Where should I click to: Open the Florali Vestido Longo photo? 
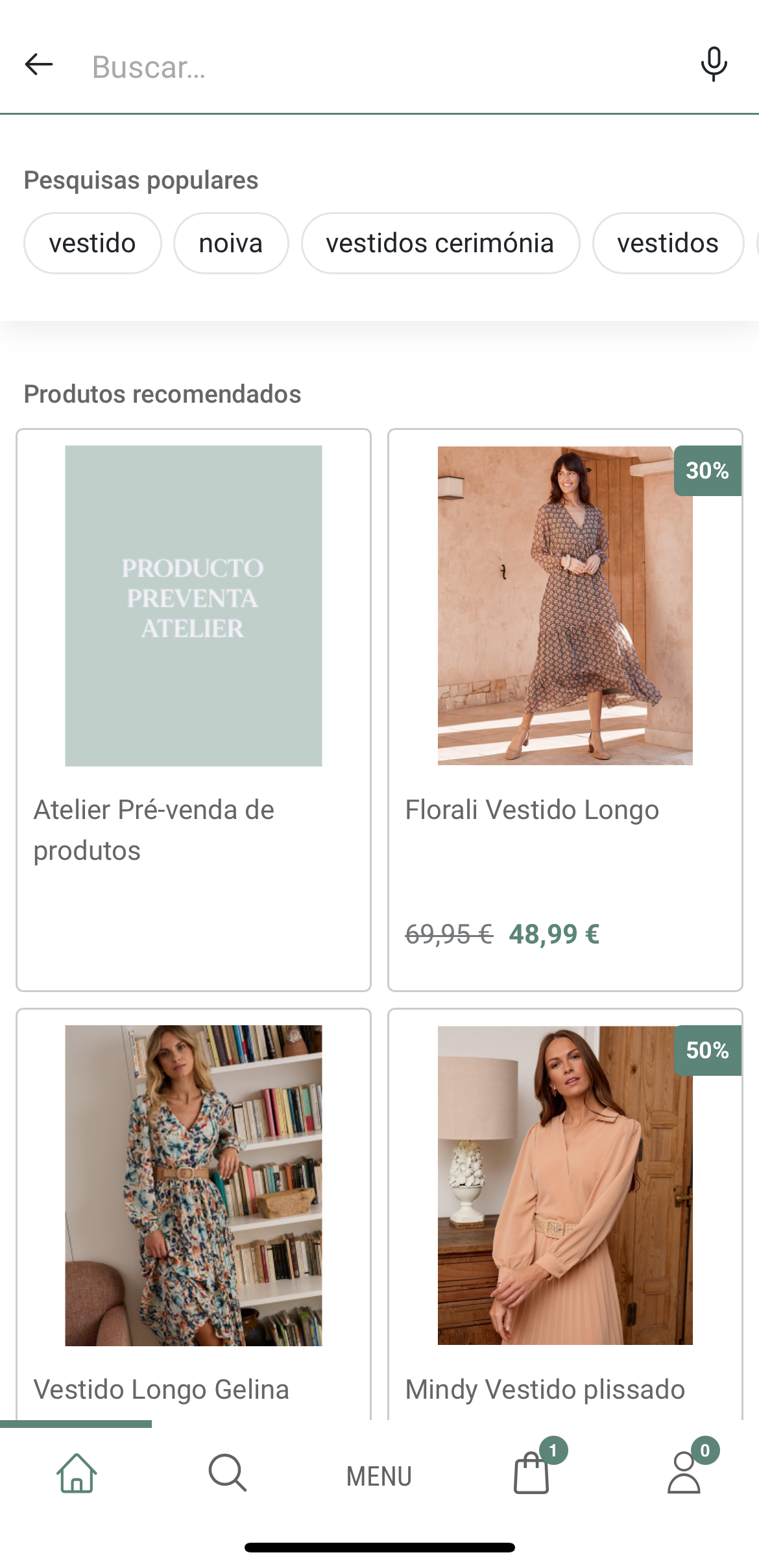point(565,606)
